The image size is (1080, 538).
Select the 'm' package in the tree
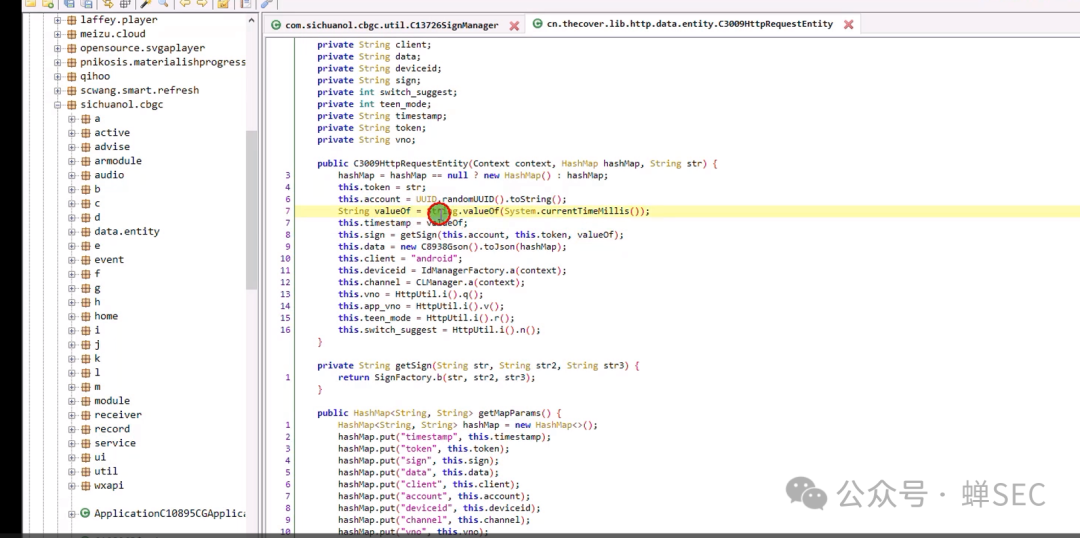[97, 387]
